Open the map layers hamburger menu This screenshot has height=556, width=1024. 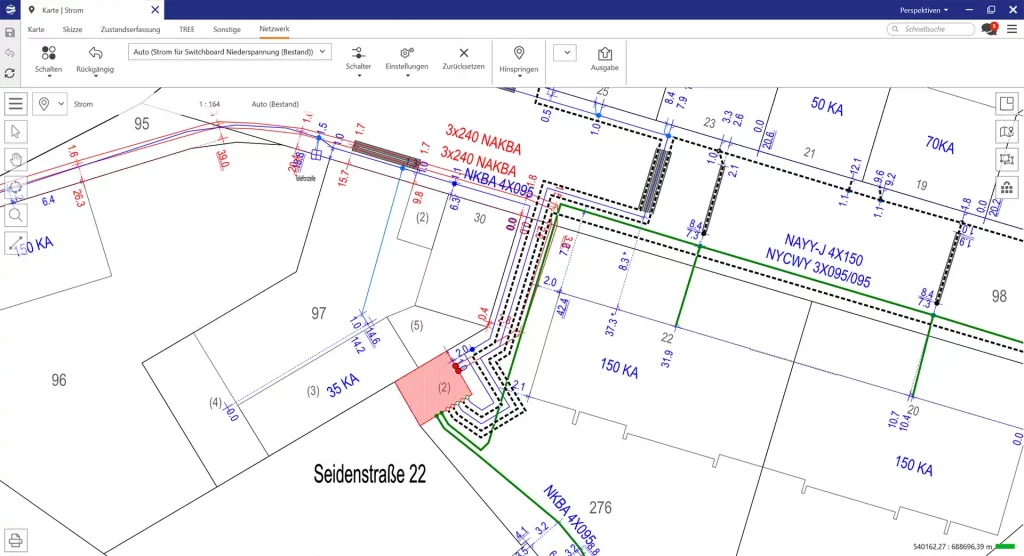[16, 103]
